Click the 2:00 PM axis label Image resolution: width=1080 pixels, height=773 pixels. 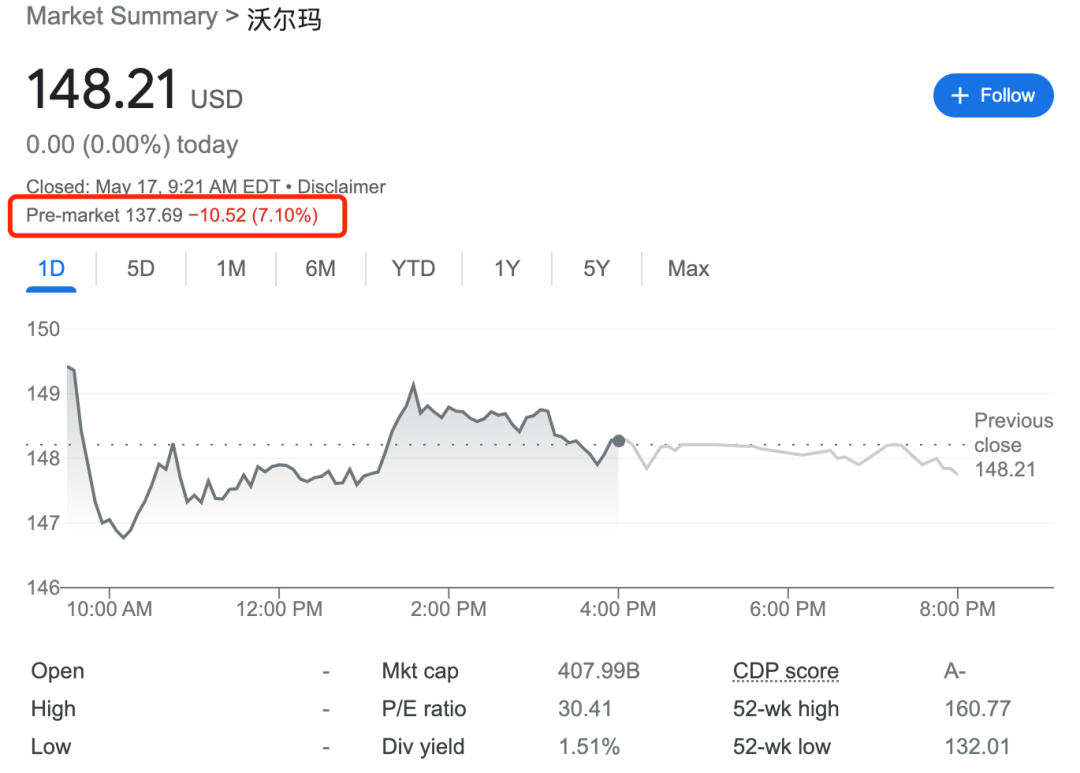tap(448, 609)
